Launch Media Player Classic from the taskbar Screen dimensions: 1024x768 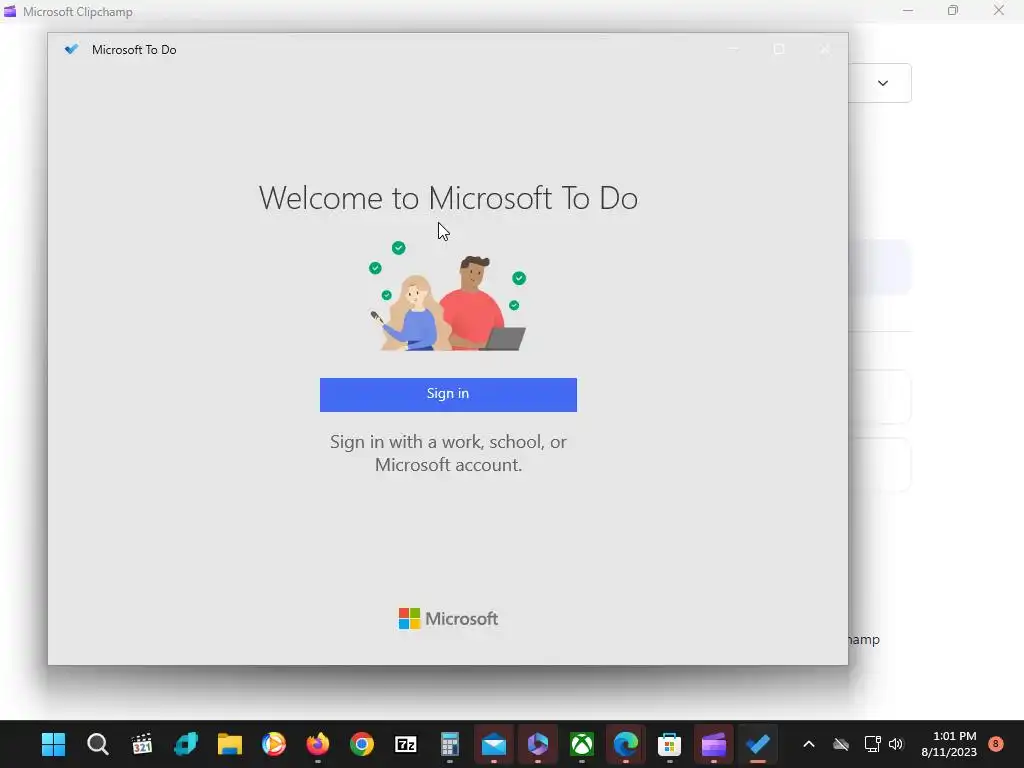[x=142, y=744]
